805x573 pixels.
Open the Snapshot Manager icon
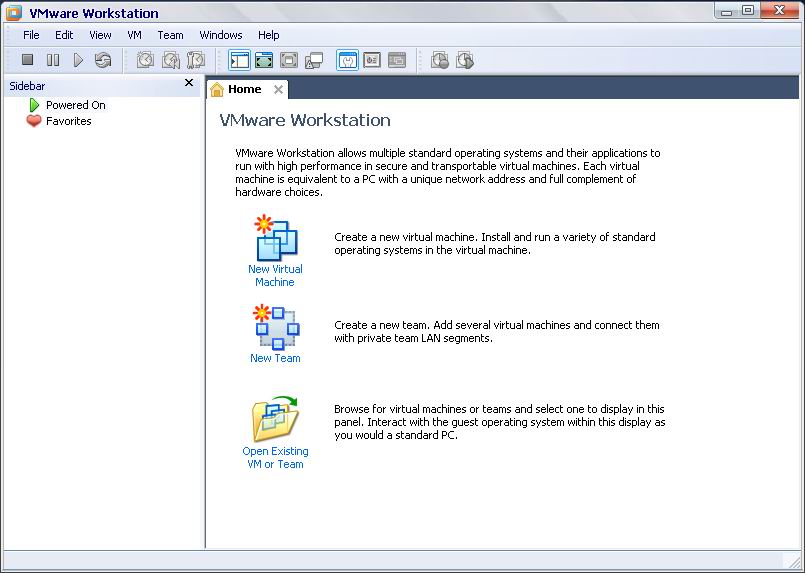click(x=196, y=60)
